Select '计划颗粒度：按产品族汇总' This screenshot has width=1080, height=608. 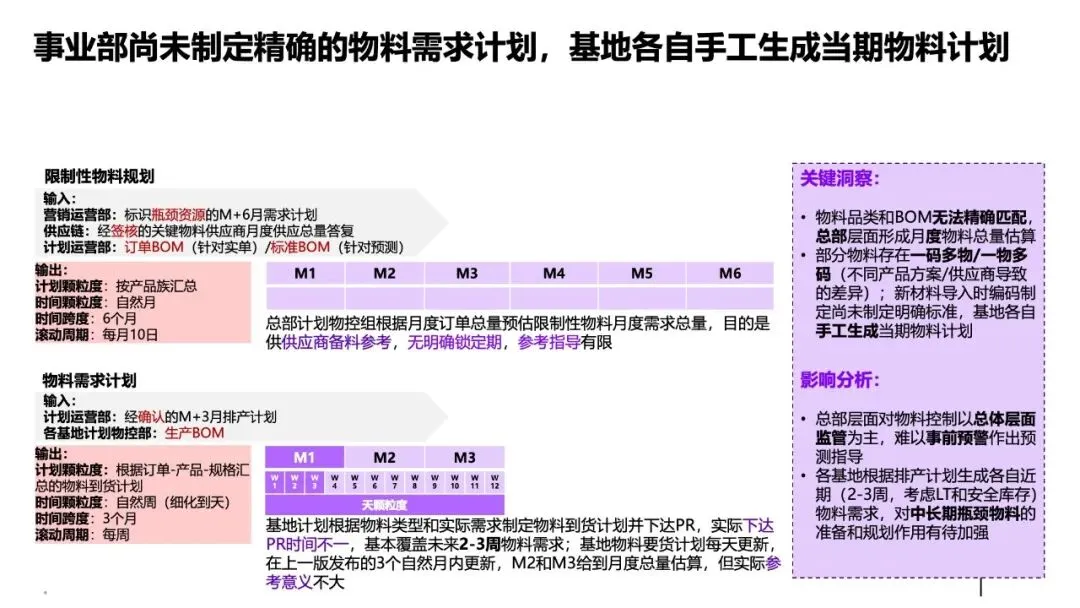[x=116, y=286]
